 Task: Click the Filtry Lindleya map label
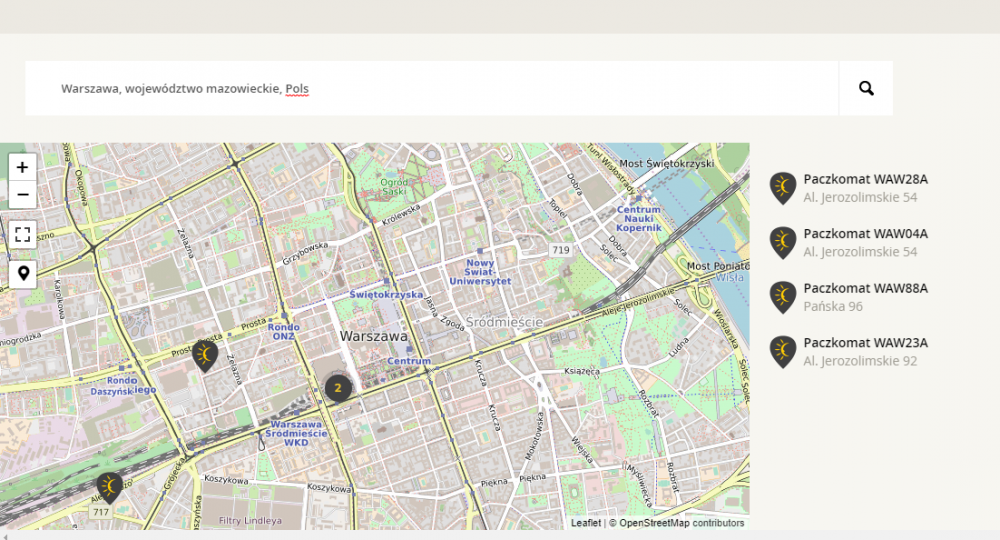click(x=250, y=521)
